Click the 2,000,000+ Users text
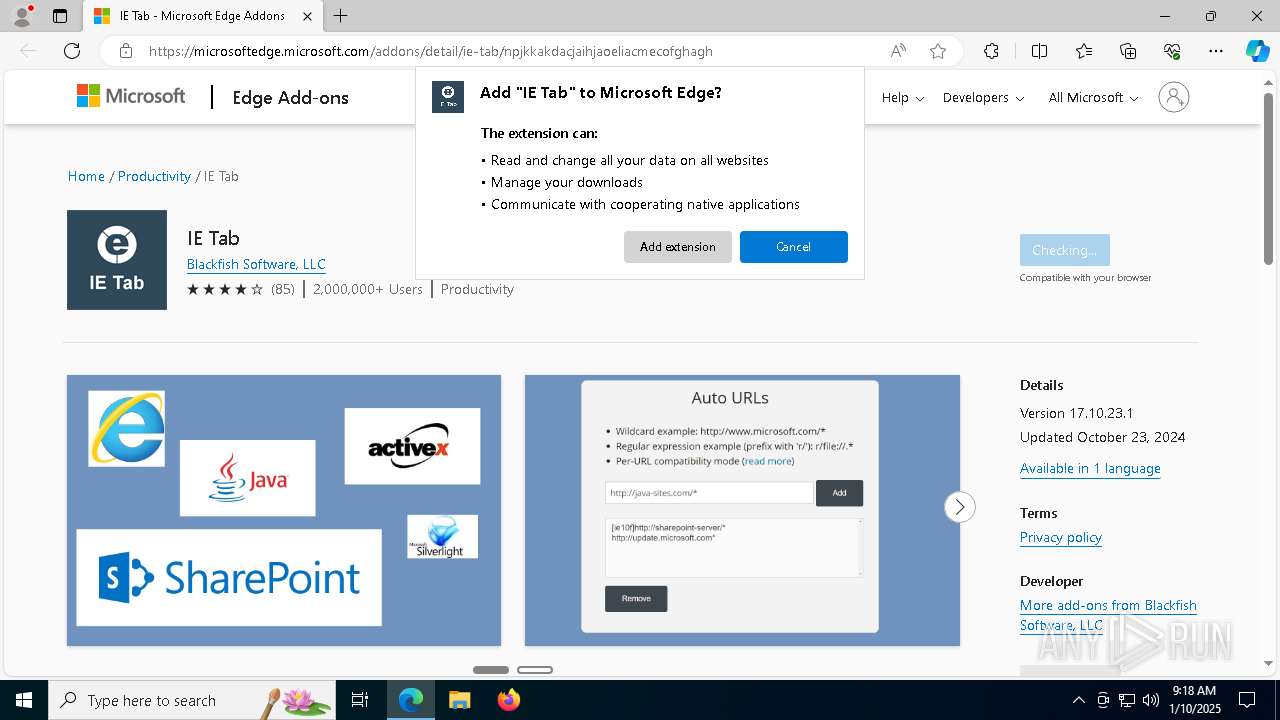Viewport: 1280px width, 720px height. (x=368, y=289)
